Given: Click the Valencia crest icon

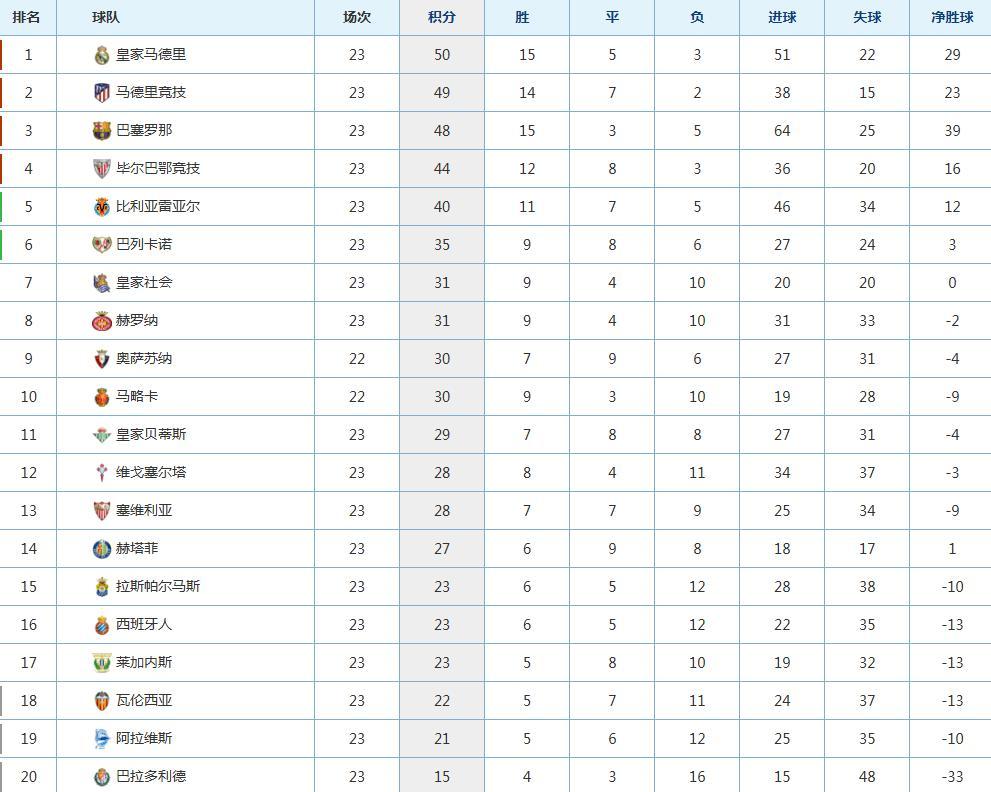Looking at the screenshot, I should point(101,701).
